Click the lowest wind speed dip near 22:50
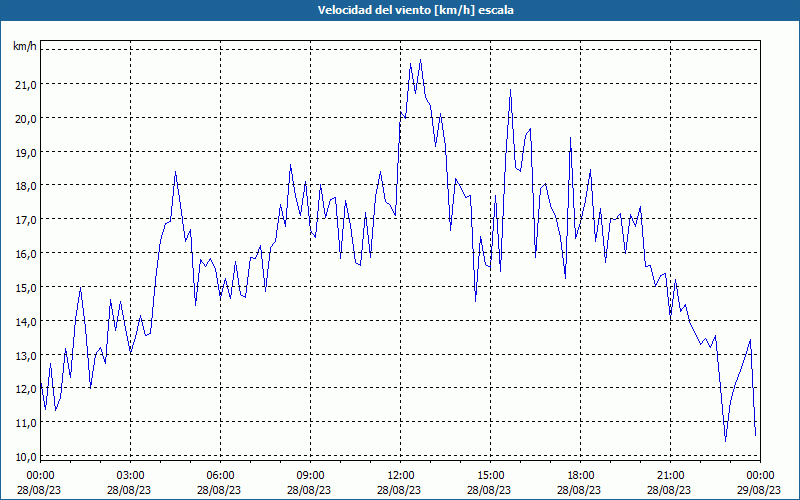Viewport: 800px width, 500px height. click(726, 440)
